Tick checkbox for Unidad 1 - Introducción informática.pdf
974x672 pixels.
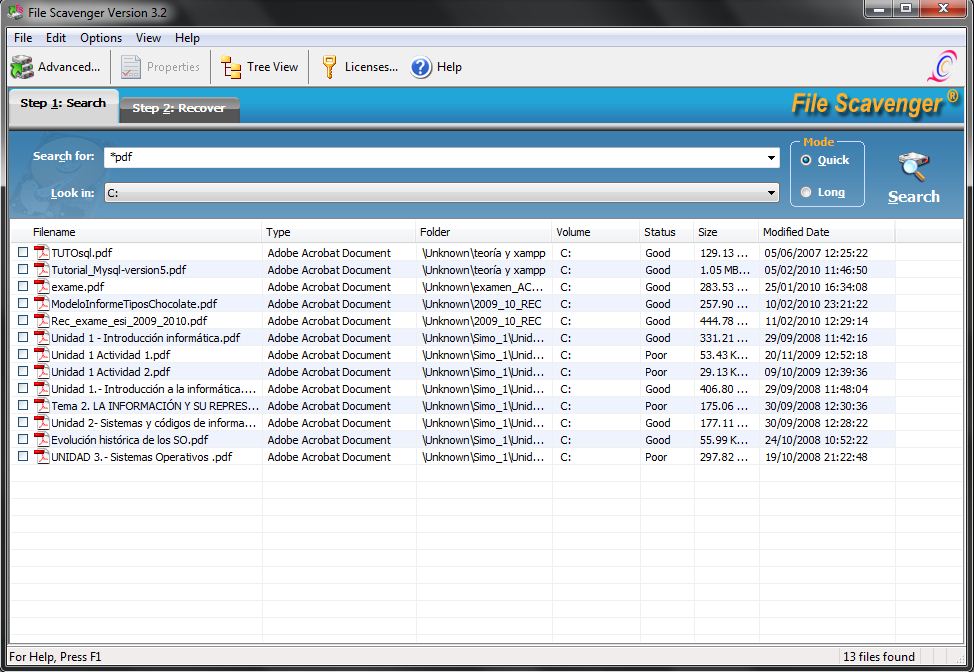click(23, 337)
